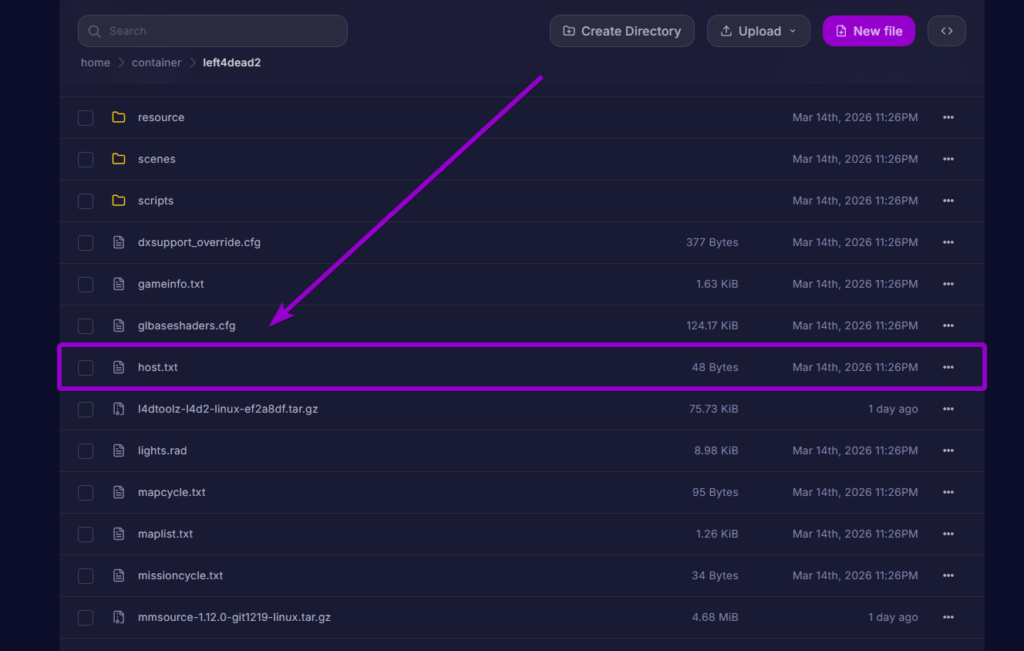Select the checkbox for host.txt
The width and height of the screenshot is (1024, 651).
coord(85,367)
